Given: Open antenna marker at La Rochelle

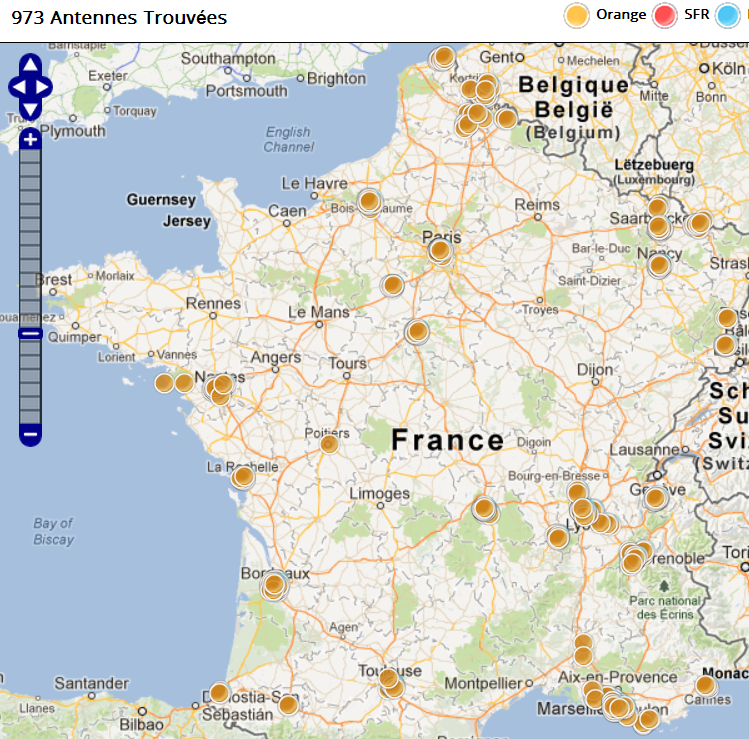Looking at the screenshot, I should [x=244, y=476].
